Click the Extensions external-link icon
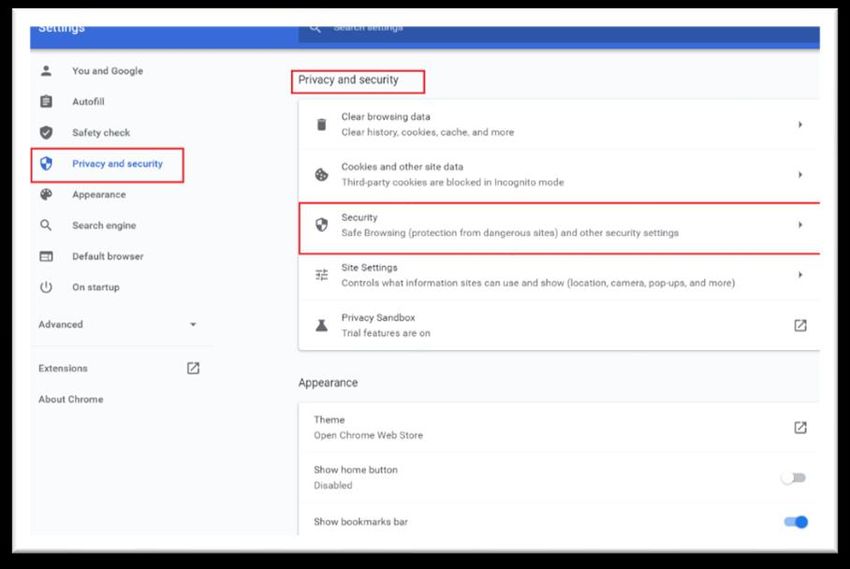Image resolution: width=850 pixels, height=569 pixels. pyautogui.click(x=193, y=368)
